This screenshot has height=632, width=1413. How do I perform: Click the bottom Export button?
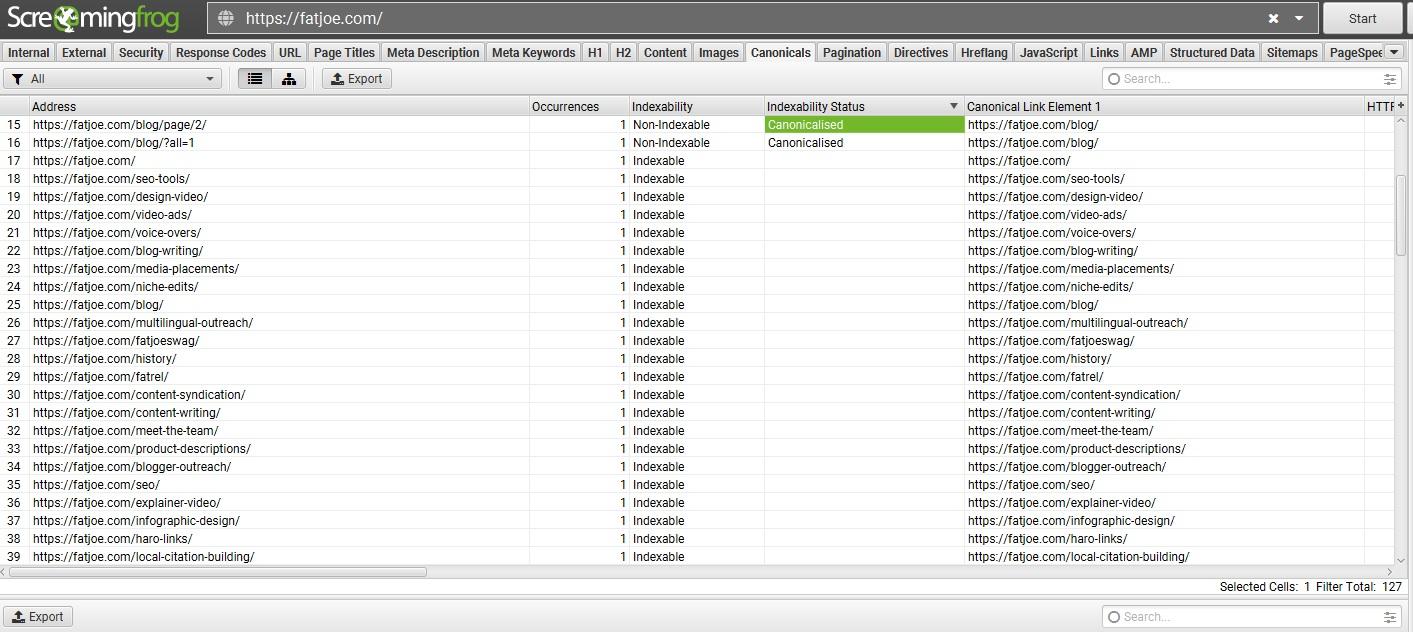tap(38, 617)
